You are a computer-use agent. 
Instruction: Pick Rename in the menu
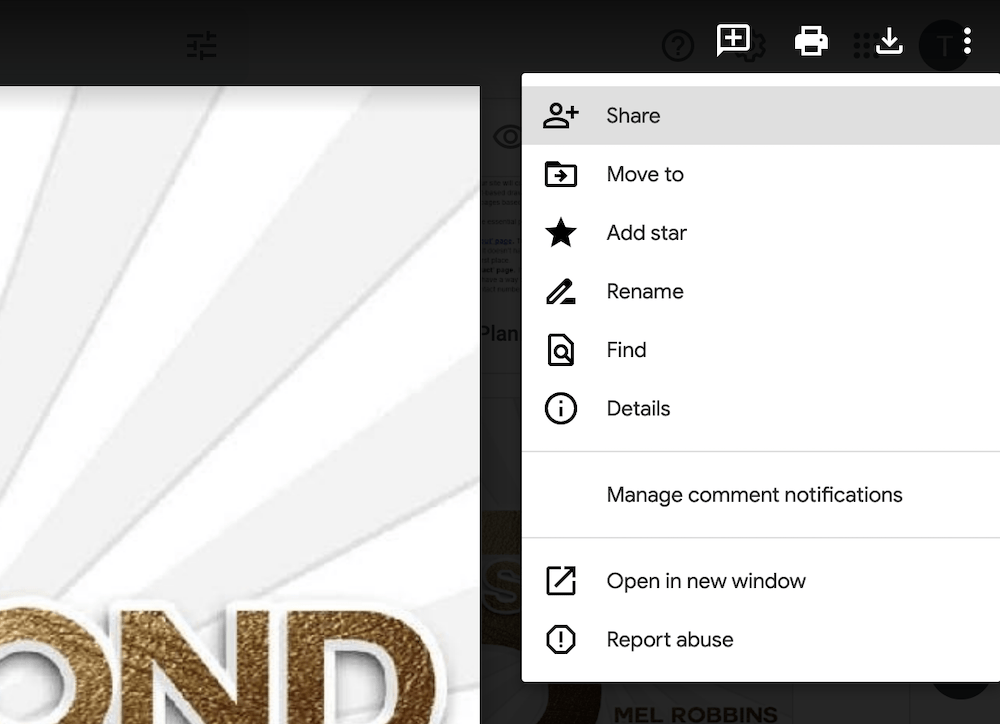click(761, 292)
